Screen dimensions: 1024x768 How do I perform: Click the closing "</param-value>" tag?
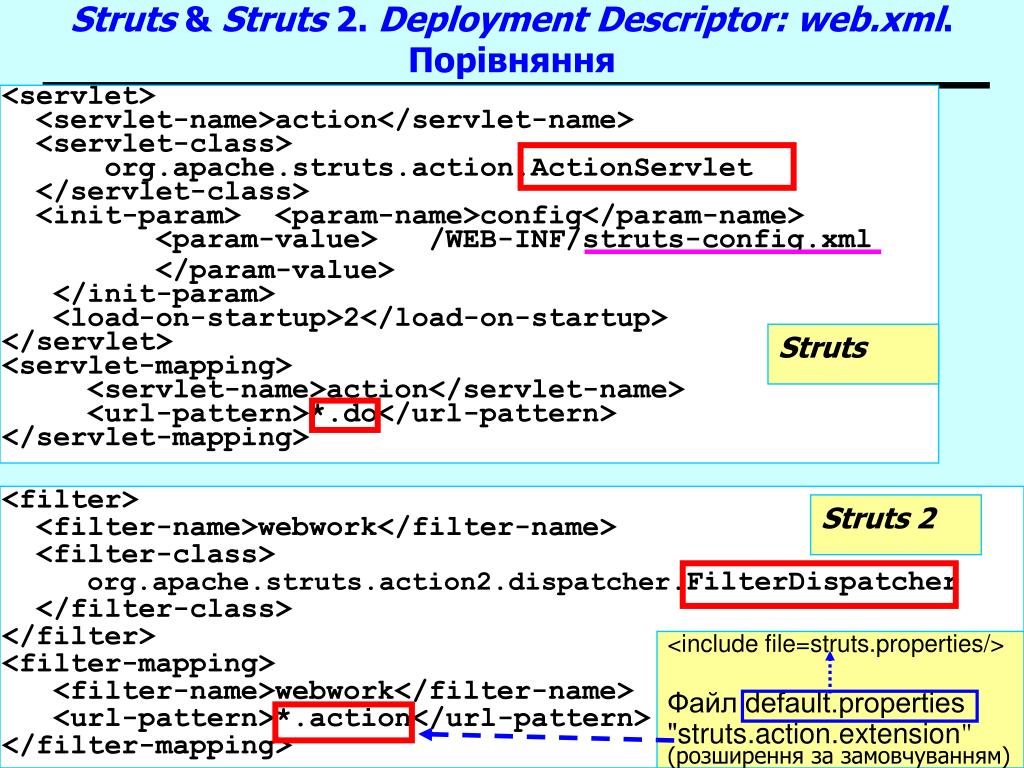pyautogui.click(x=275, y=270)
